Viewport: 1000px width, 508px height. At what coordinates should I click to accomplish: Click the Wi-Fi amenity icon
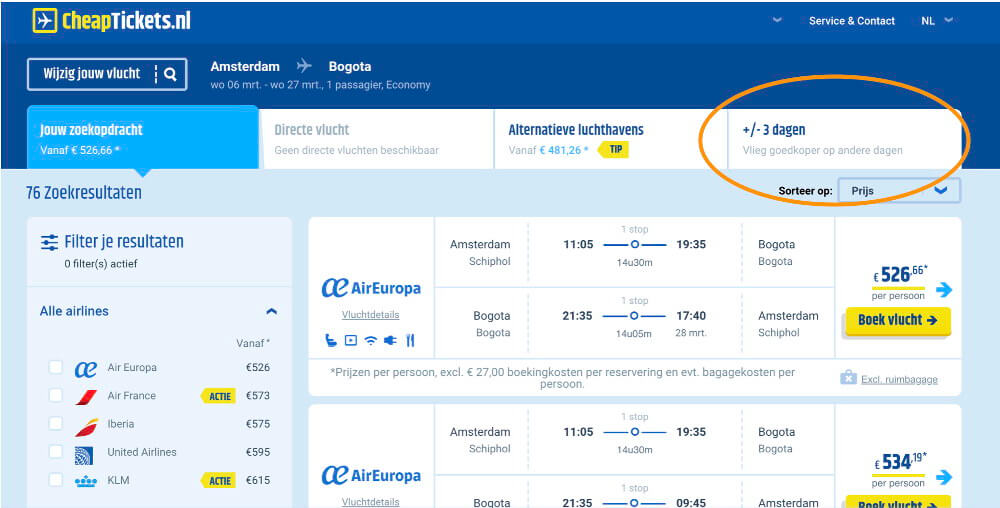[x=371, y=340]
